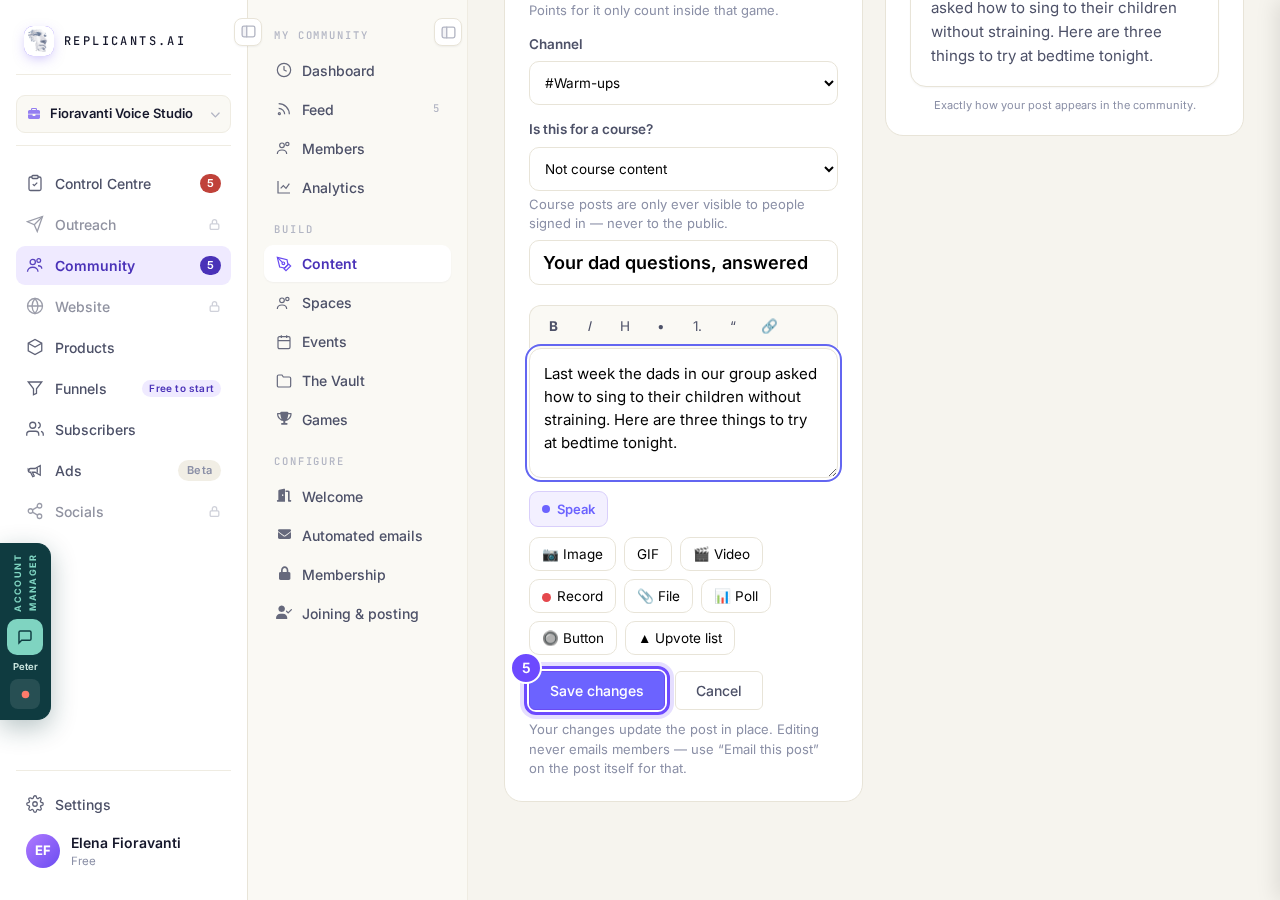Open the EF user avatar
This screenshot has height=900, width=1280.
click(43, 851)
